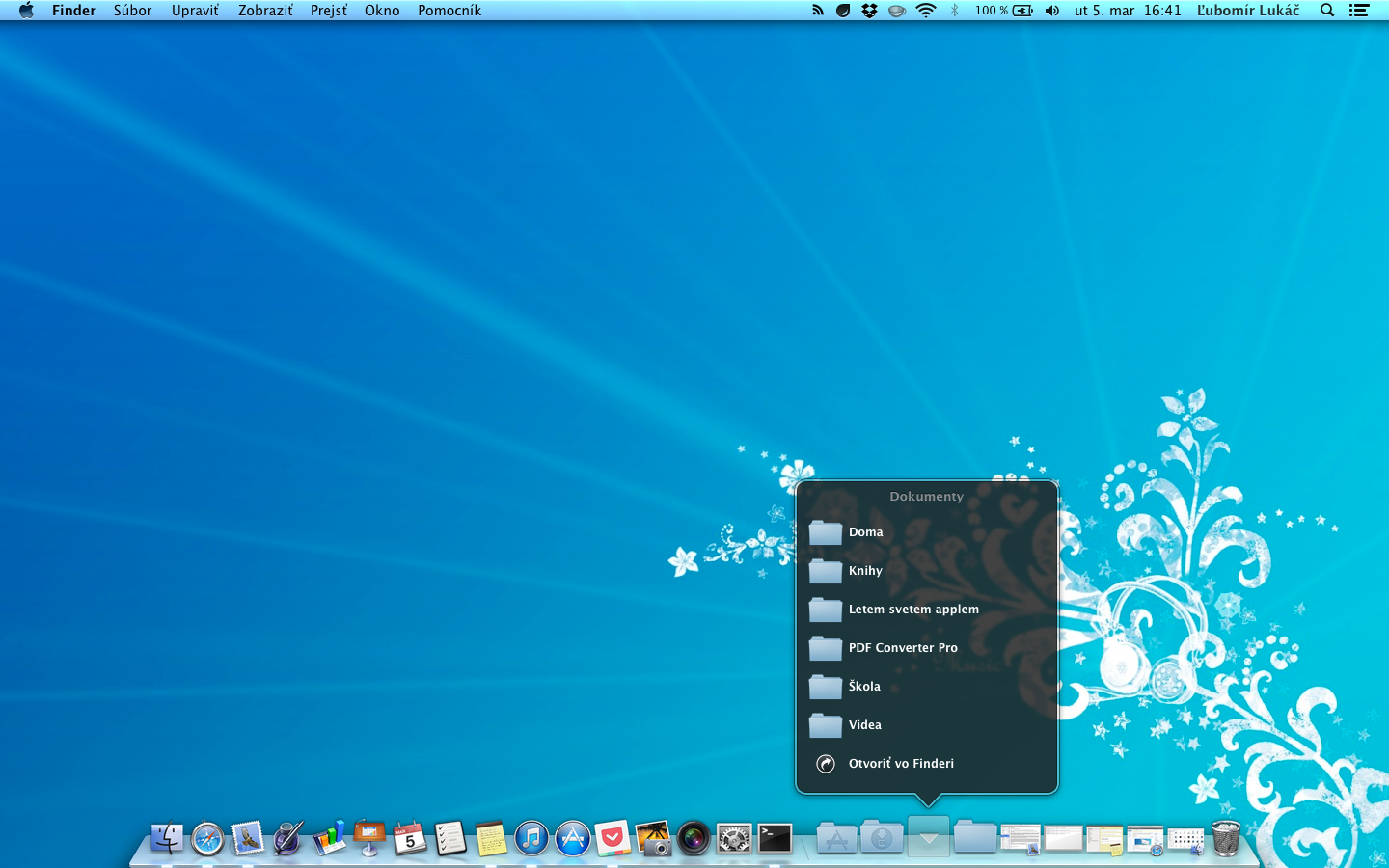This screenshot has height=868, width=1389.
Task: Open the Letem svetem applem folder
Action: coord(913,609)
